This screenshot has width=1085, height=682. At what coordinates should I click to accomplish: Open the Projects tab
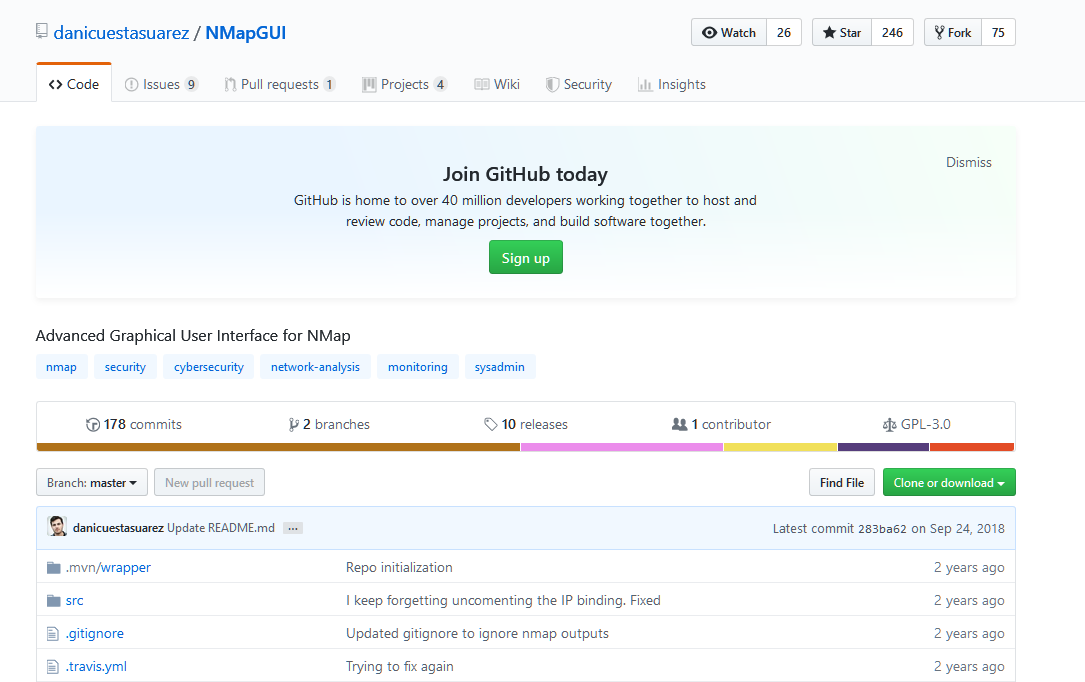click(405, 84)
